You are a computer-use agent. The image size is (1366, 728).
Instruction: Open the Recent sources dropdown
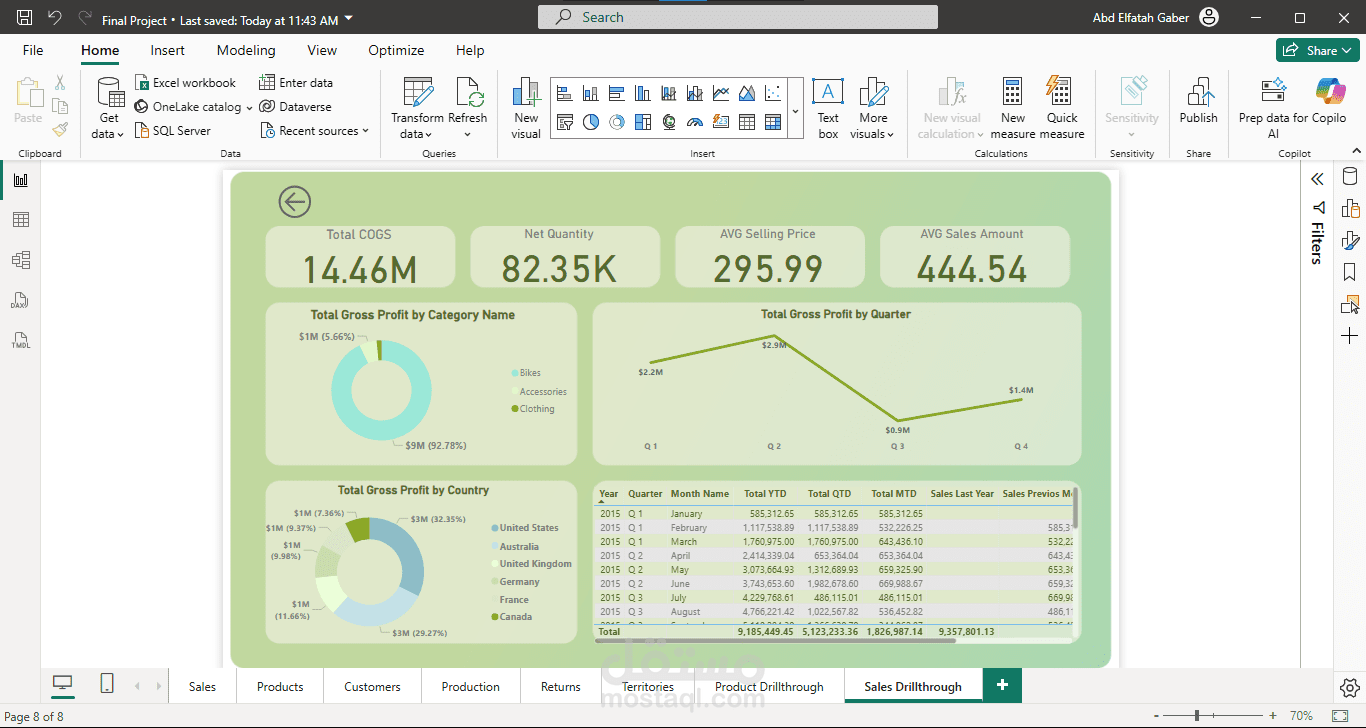coord(315,131)
